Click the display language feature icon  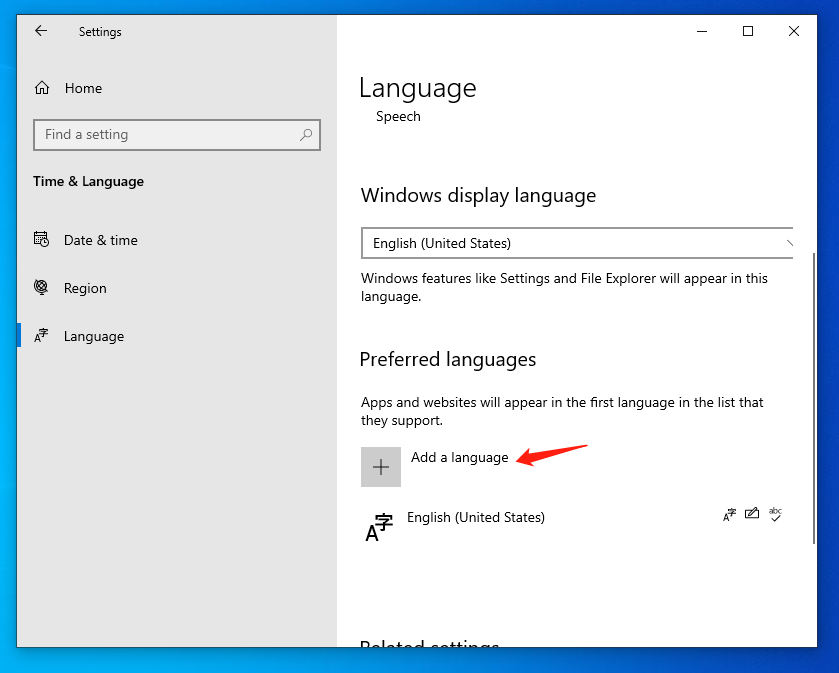[x=729, y=515]
